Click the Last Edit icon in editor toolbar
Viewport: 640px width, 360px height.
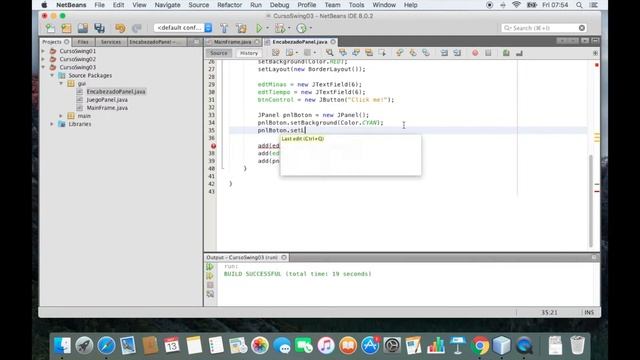(276, 53)
